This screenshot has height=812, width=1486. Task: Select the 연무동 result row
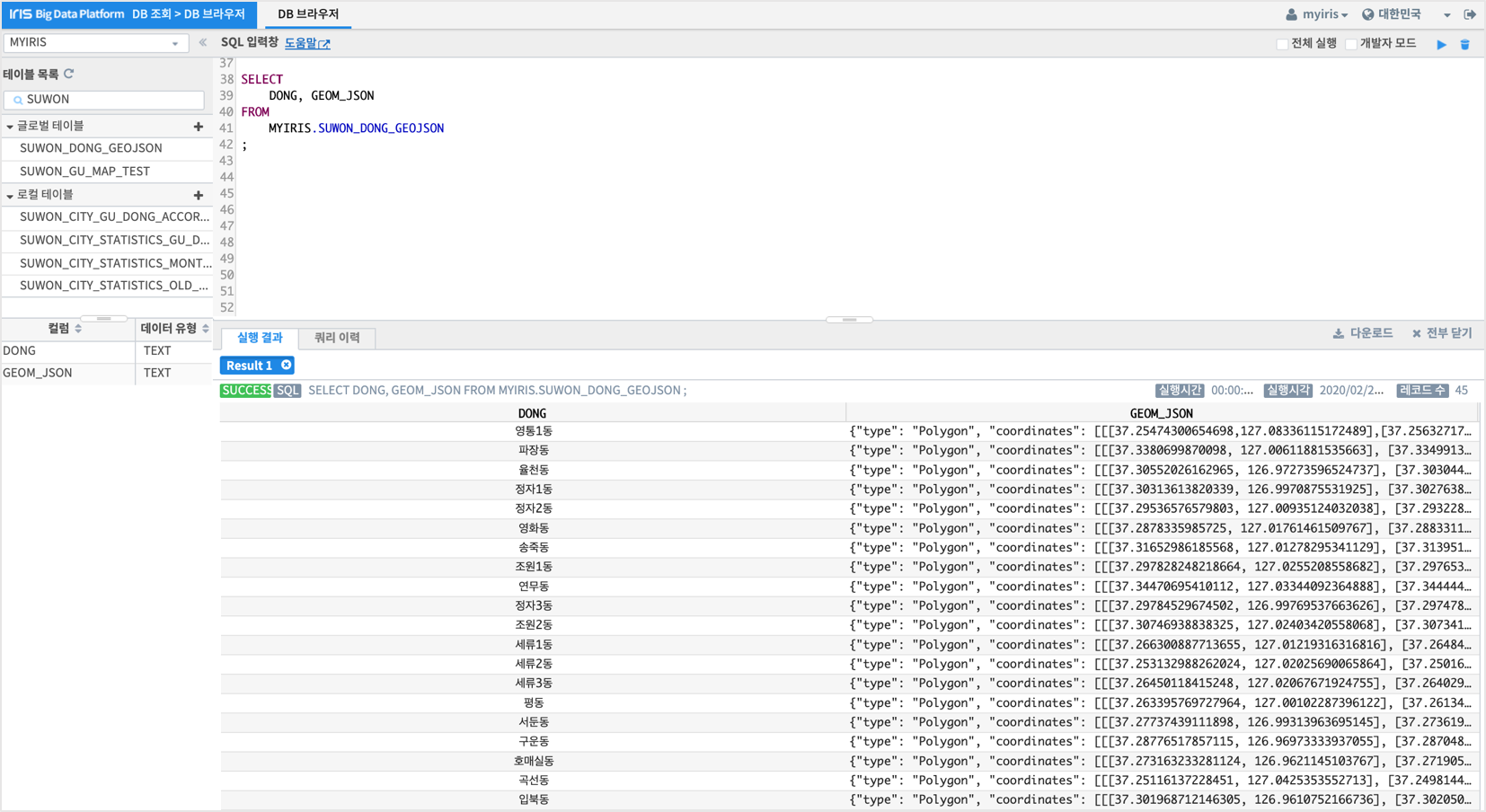tap(849, 587)
